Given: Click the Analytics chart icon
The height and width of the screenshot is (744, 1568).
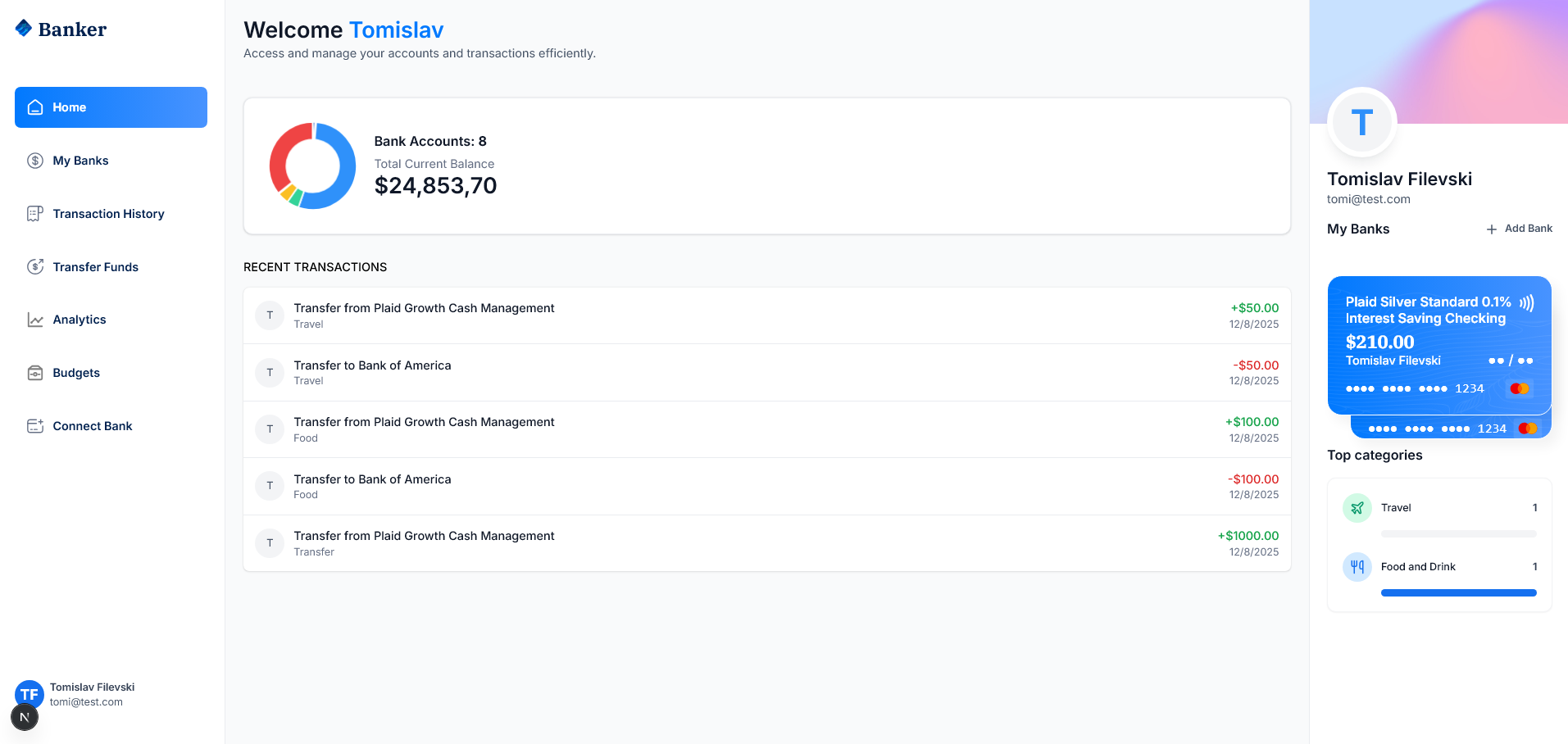Looking at the screenshot, I should (34, 320).
